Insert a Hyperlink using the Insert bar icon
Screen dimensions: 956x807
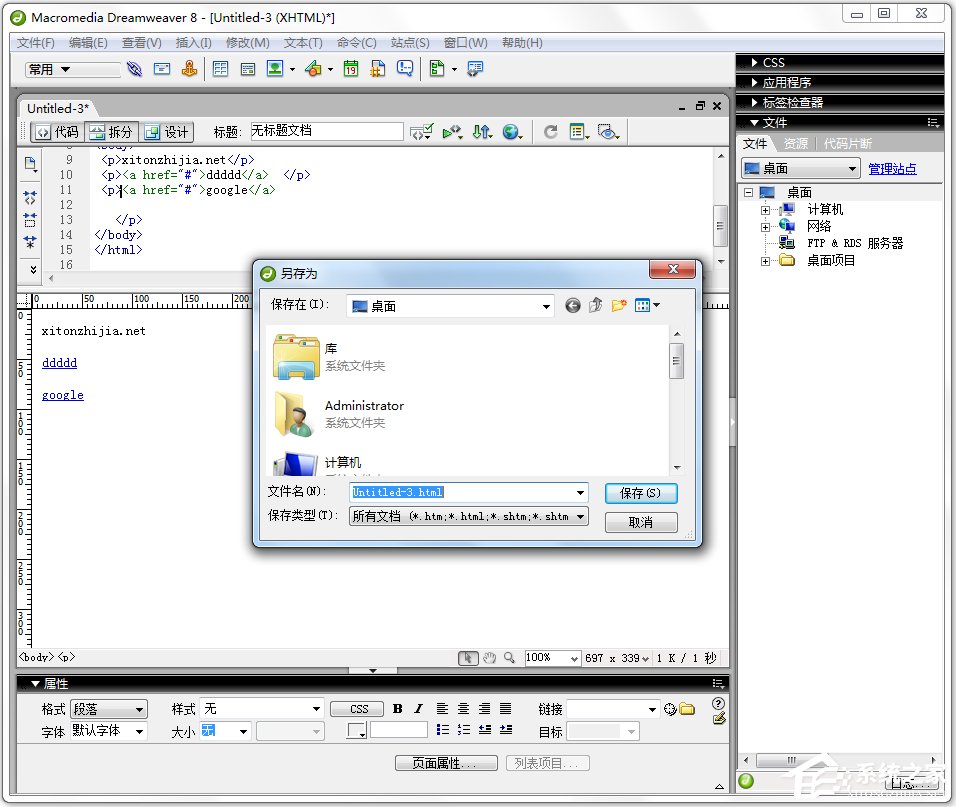pos(134,68)
